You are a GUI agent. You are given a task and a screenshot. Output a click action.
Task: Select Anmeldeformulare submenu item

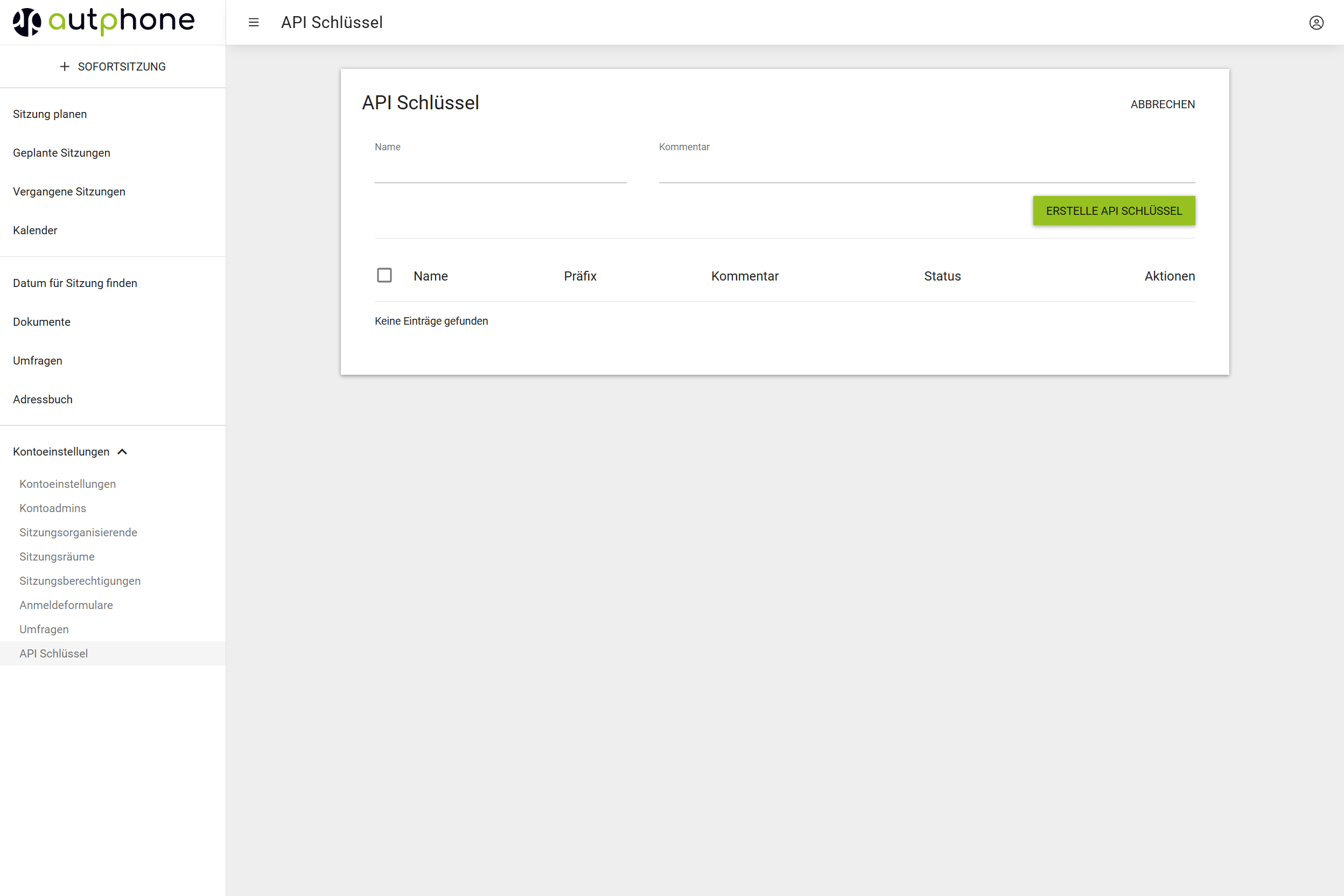[x=66, y=605]
